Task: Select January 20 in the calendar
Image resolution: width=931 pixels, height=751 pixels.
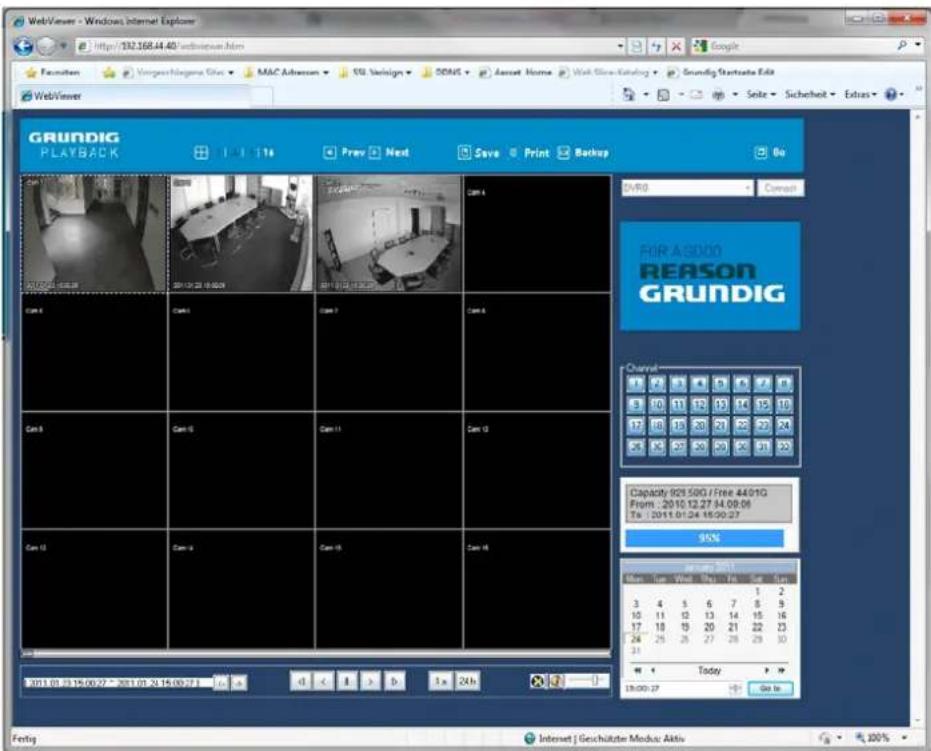Action: [x=709, y=627]
